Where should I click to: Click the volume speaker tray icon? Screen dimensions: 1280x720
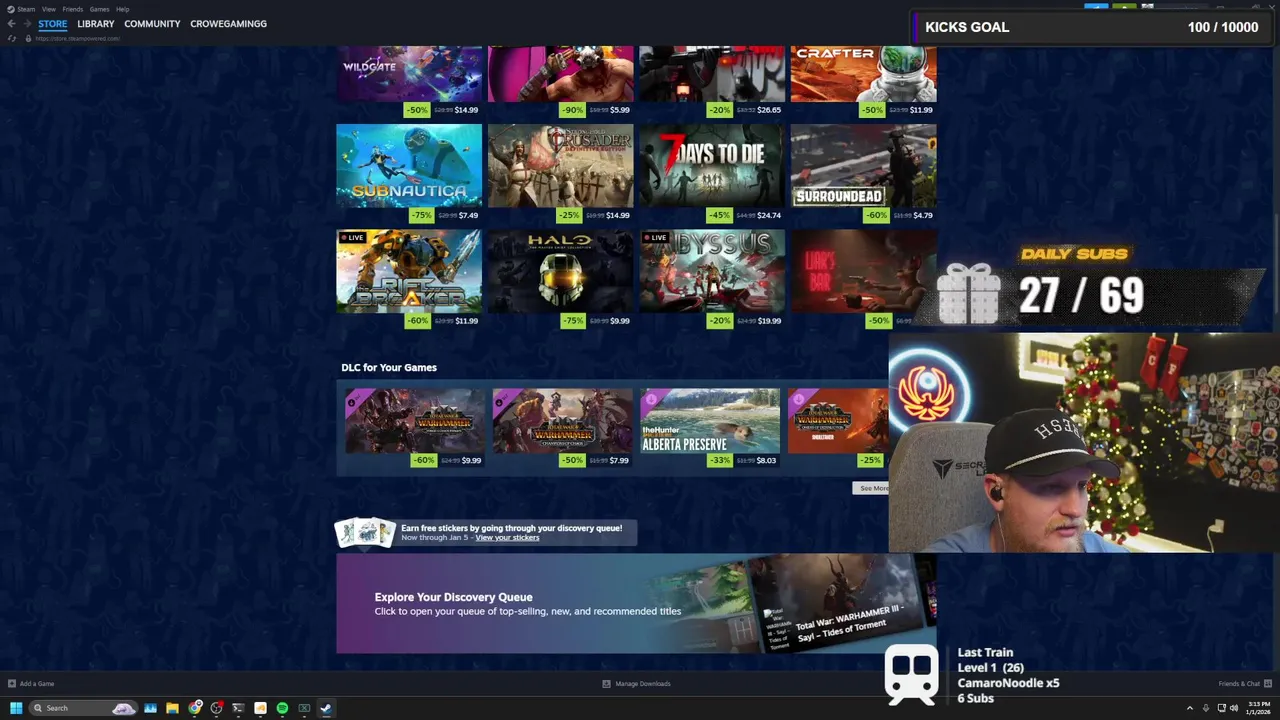point(1234,708)
